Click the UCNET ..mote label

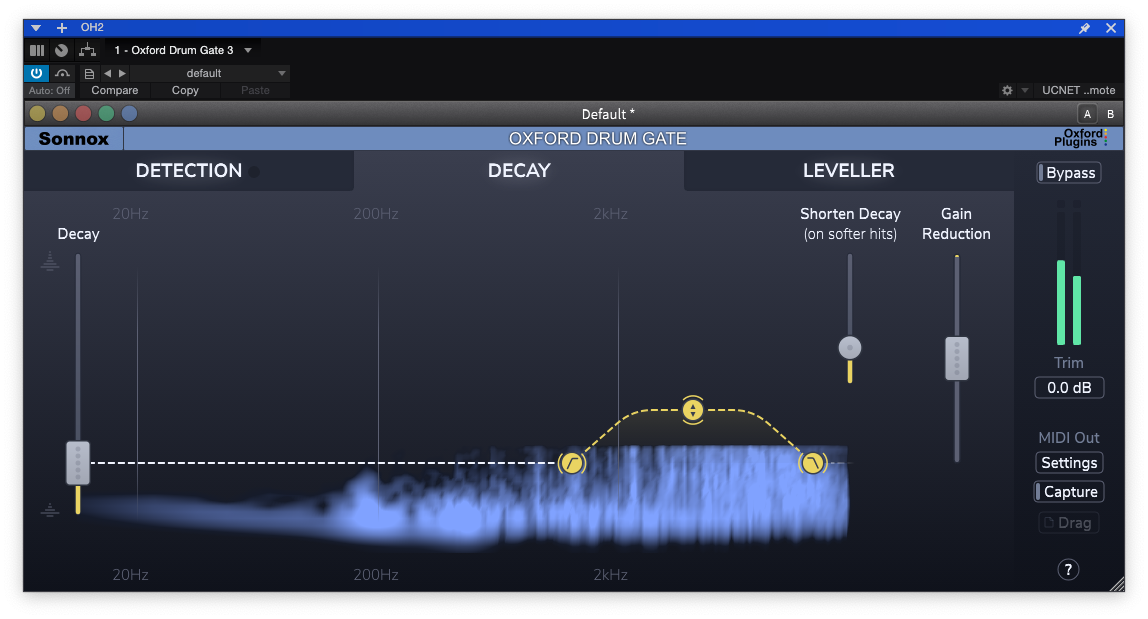[1078, 90]
